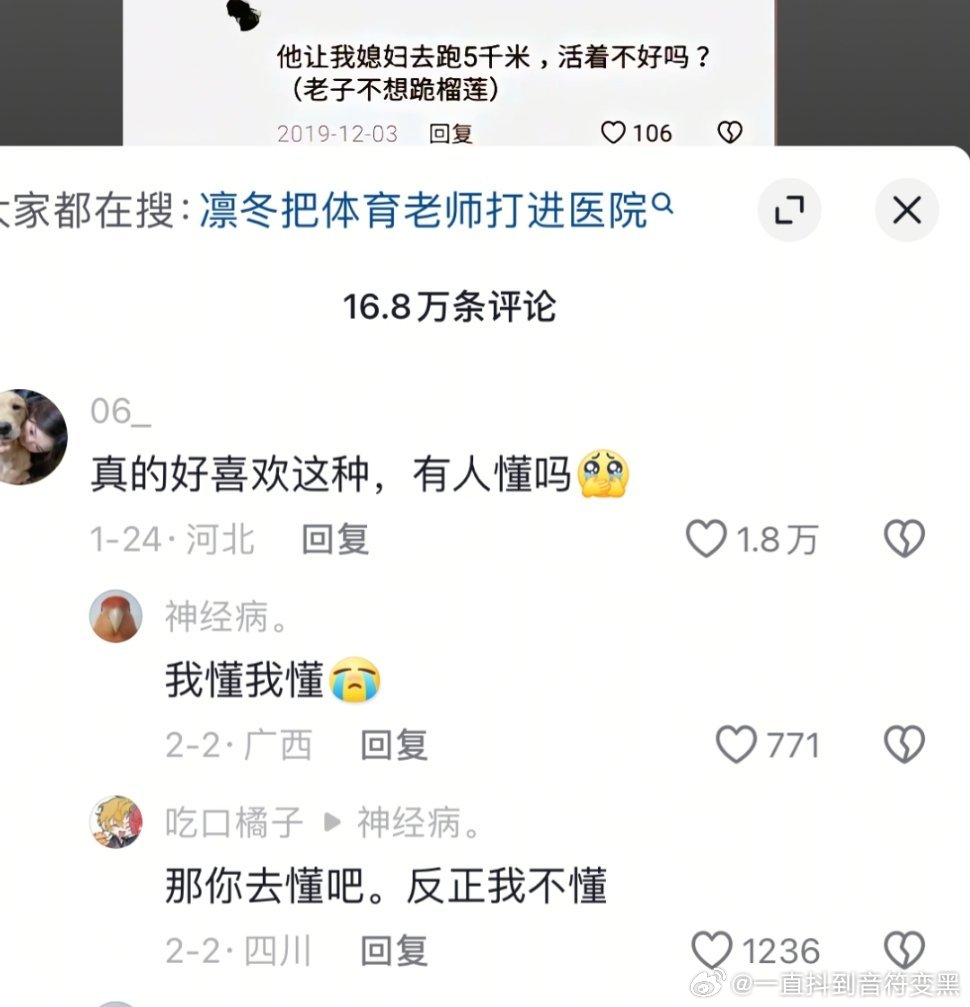Like the 2019-12-03 comment with 106 likes
970x1007 pixels.
pos(613,132)
